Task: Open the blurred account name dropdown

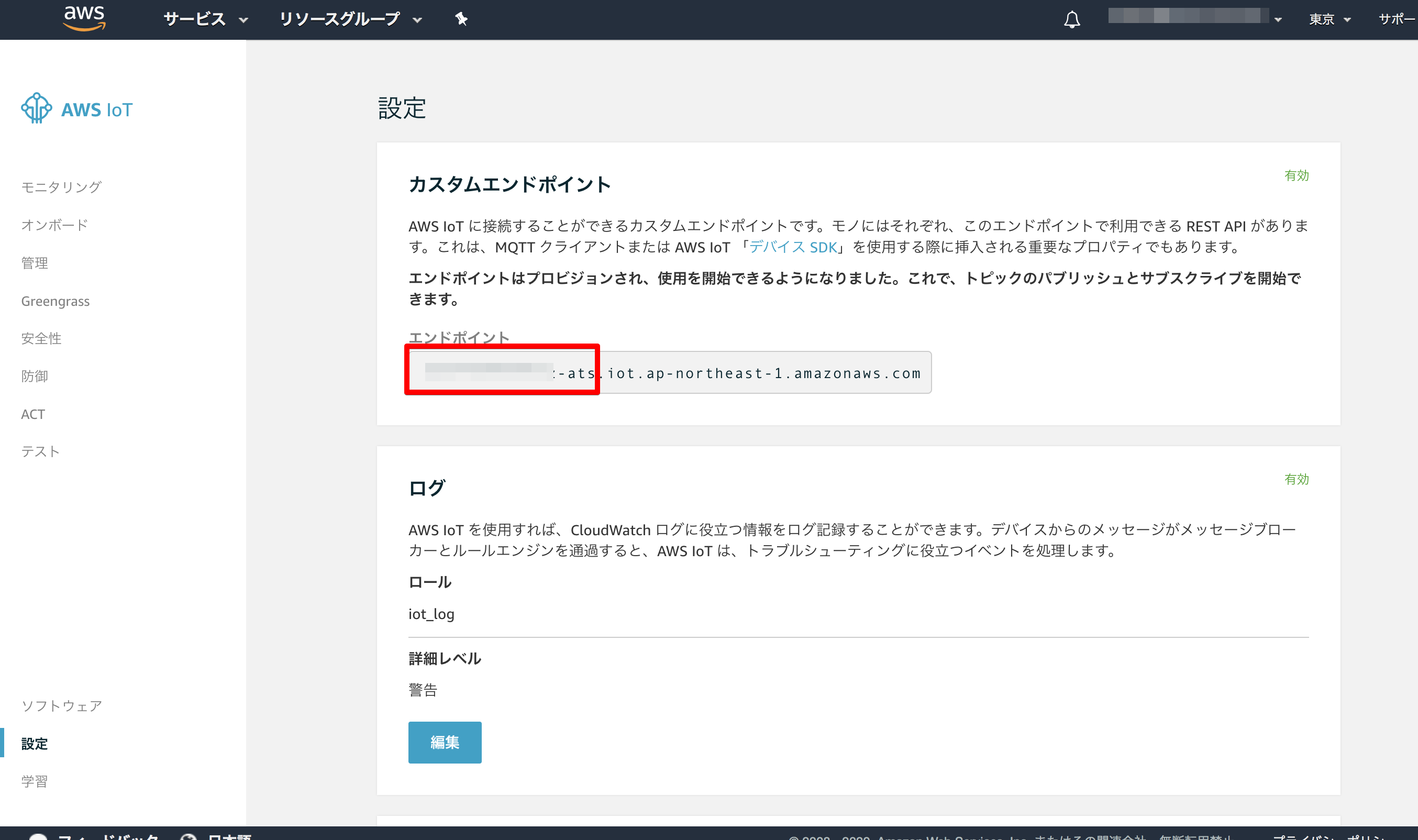Action: coord(1194,17)
